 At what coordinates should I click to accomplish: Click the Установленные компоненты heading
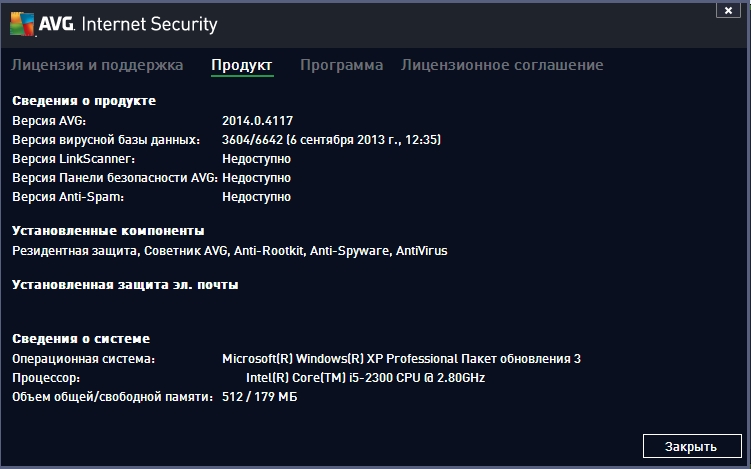[x=108, y=231]
